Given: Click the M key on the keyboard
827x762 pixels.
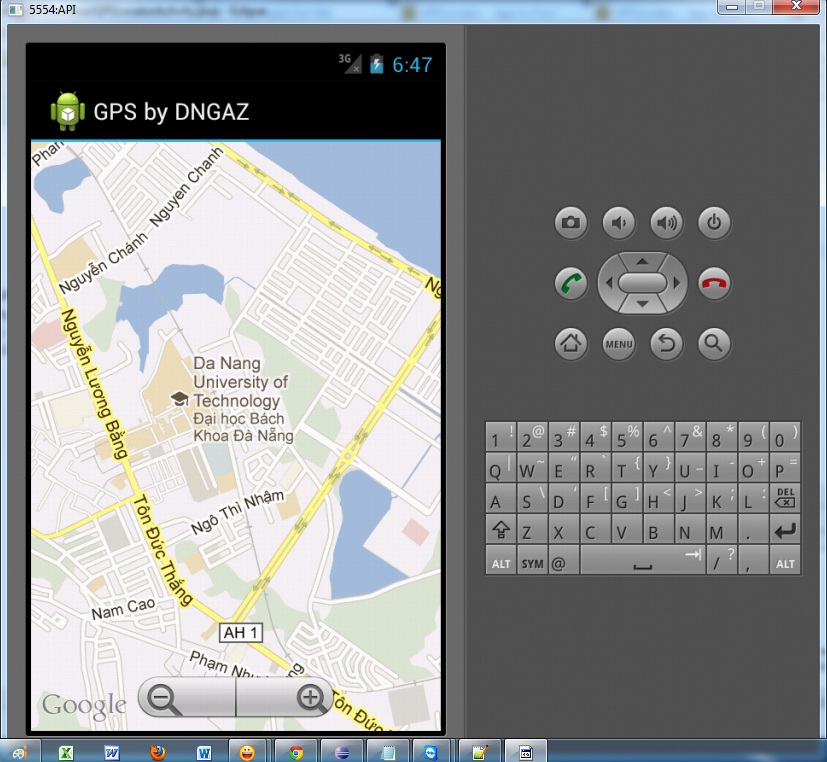Looking at the screenshot, I should pos(722,529).
